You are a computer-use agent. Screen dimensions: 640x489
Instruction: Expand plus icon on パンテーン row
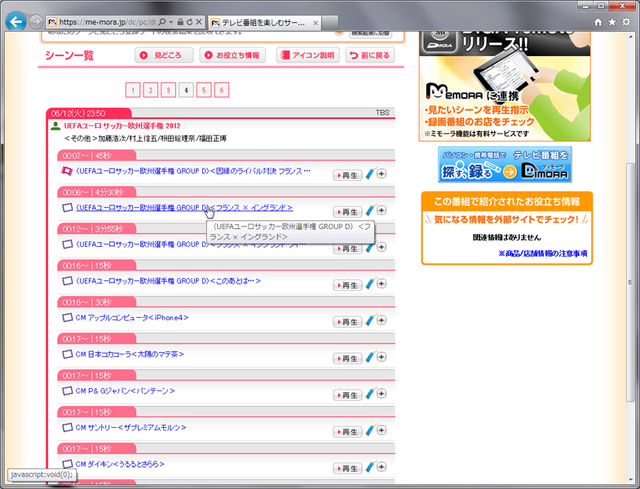tap(381, 393)
